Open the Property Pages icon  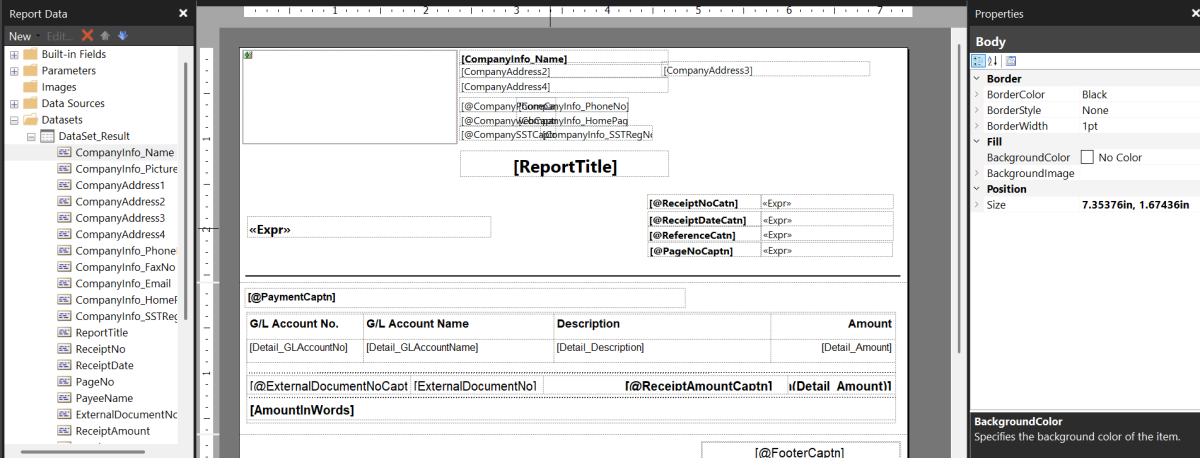tap(1012, 61)
